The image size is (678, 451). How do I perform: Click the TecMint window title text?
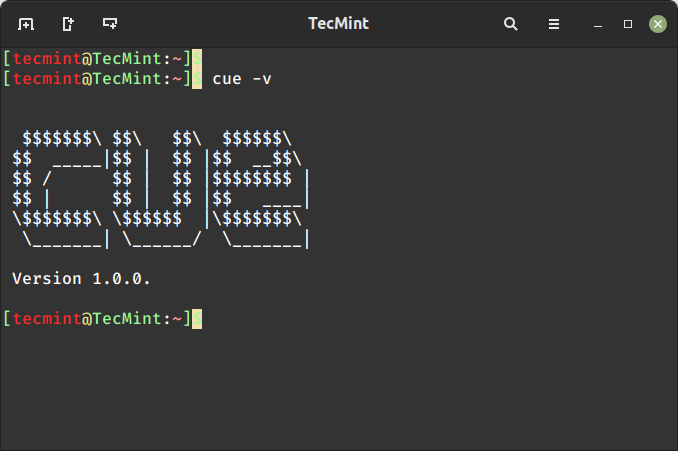pyautogui.click(x=338, y=23)
